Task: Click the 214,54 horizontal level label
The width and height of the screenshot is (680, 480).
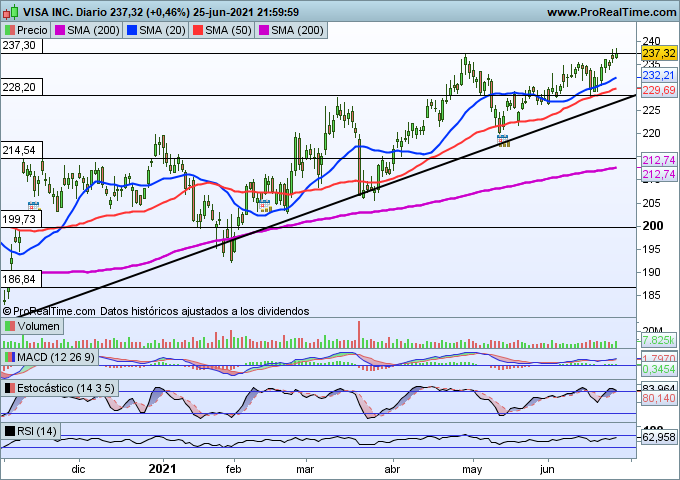Action: click(x=21, y=150)
